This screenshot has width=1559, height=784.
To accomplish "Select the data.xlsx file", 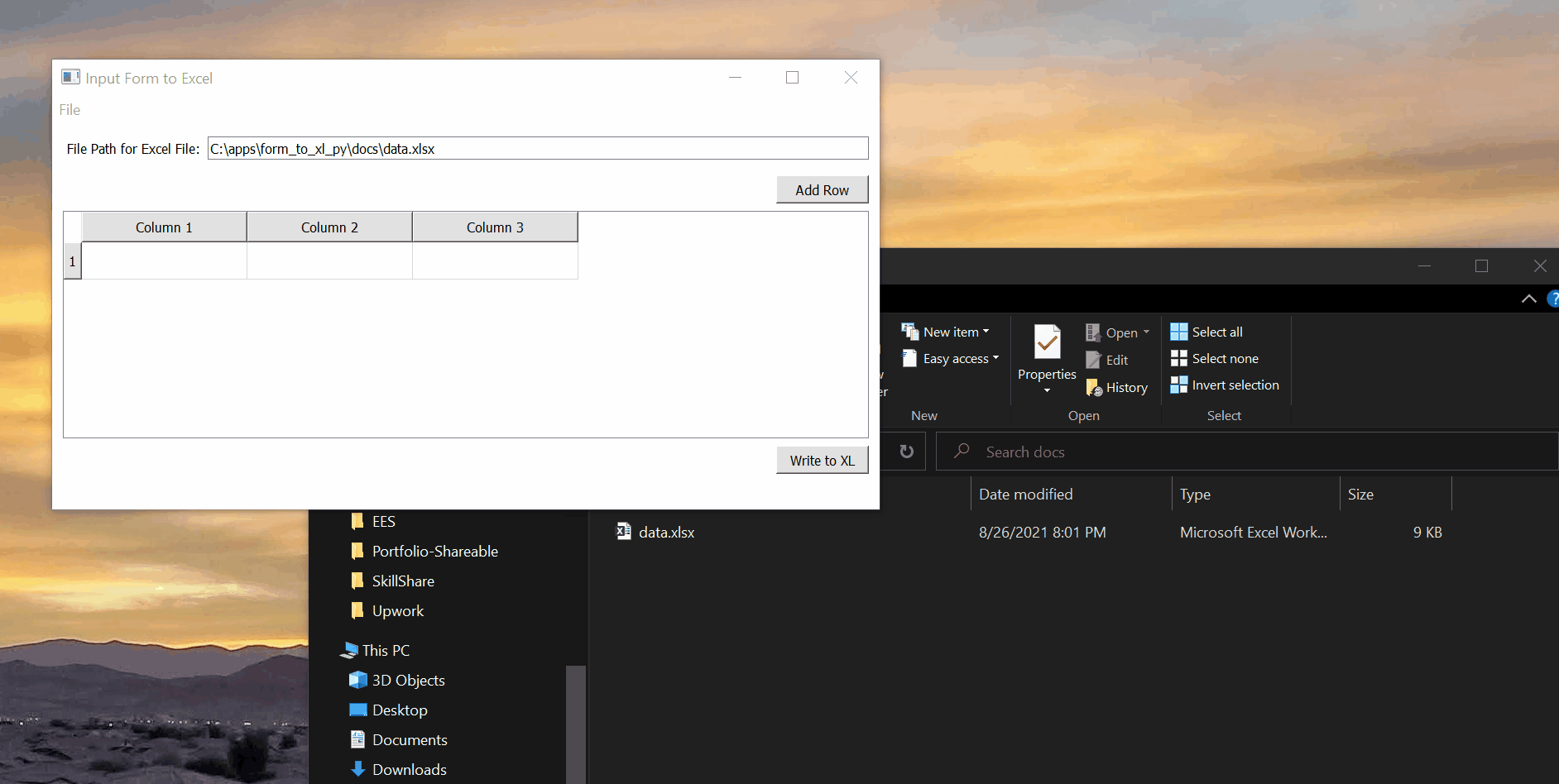I will pyautogui.click(x=667, y=532).
